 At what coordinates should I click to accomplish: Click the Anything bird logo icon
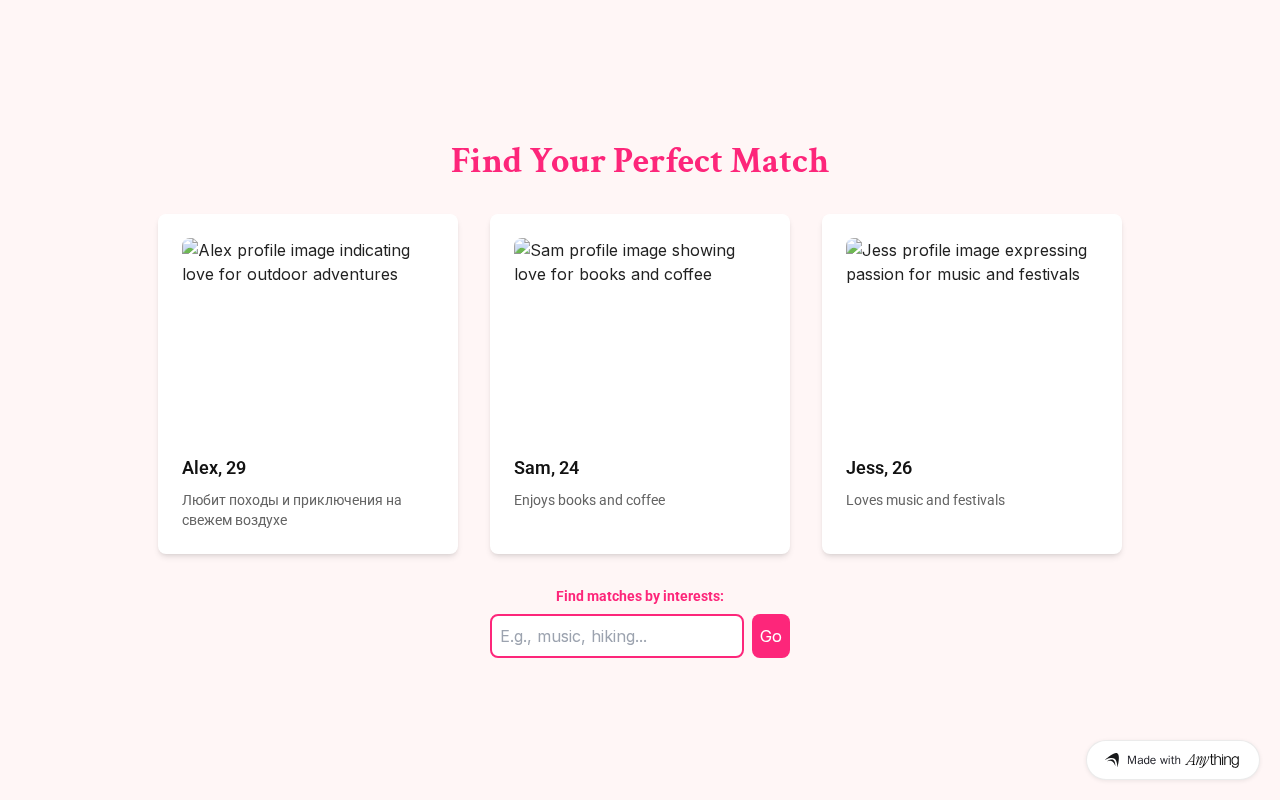click(x=1112, y=760)
